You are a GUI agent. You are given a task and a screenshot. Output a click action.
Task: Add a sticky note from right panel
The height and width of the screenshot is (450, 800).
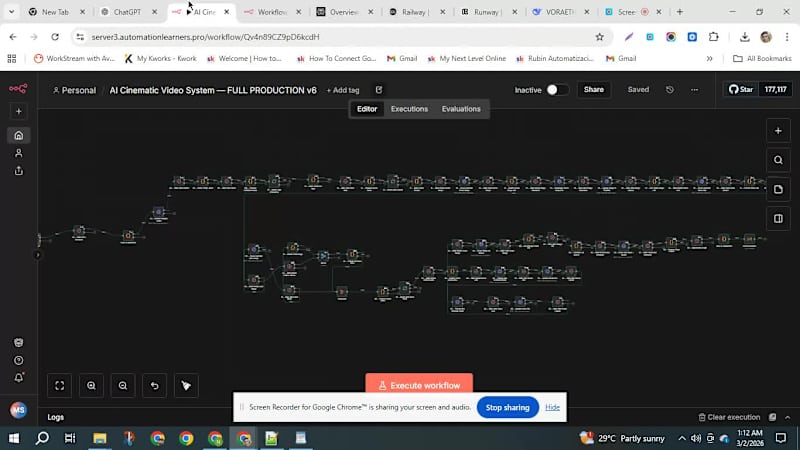[x=778, y=189]
